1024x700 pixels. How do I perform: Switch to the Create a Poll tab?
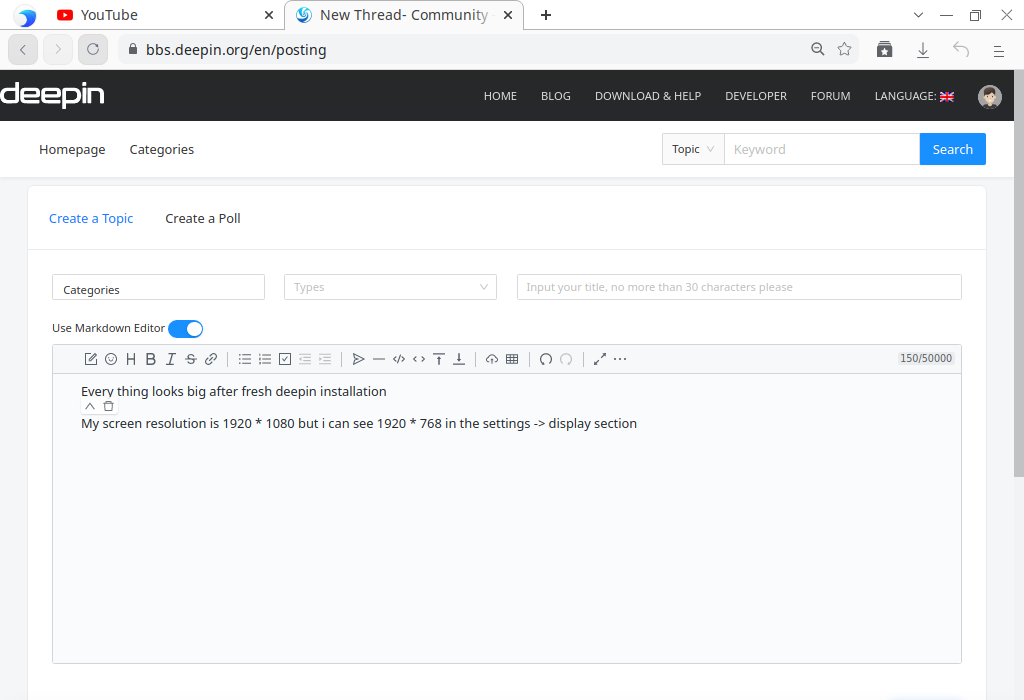202,219
